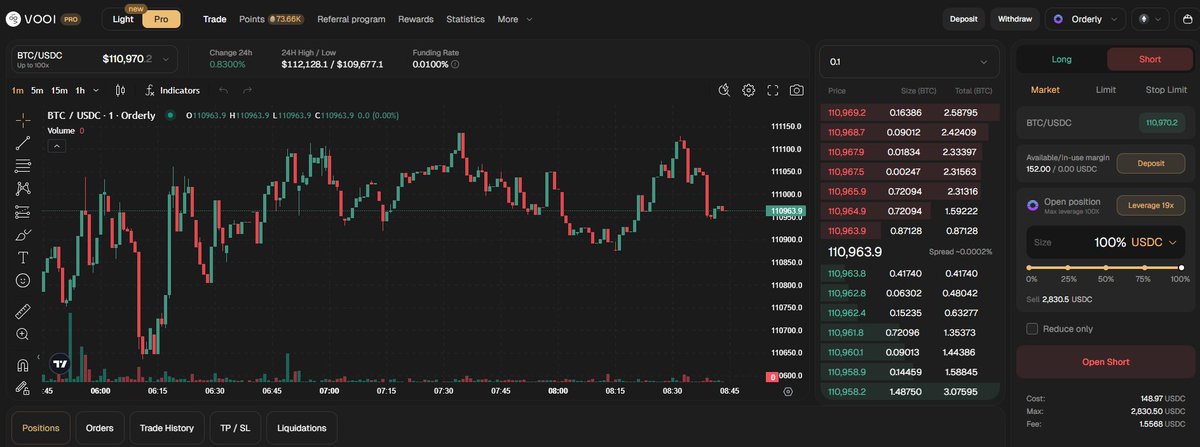Select the 15m timeframe
This screenshot has width=1200, height=447.
[x=59, y=90]
